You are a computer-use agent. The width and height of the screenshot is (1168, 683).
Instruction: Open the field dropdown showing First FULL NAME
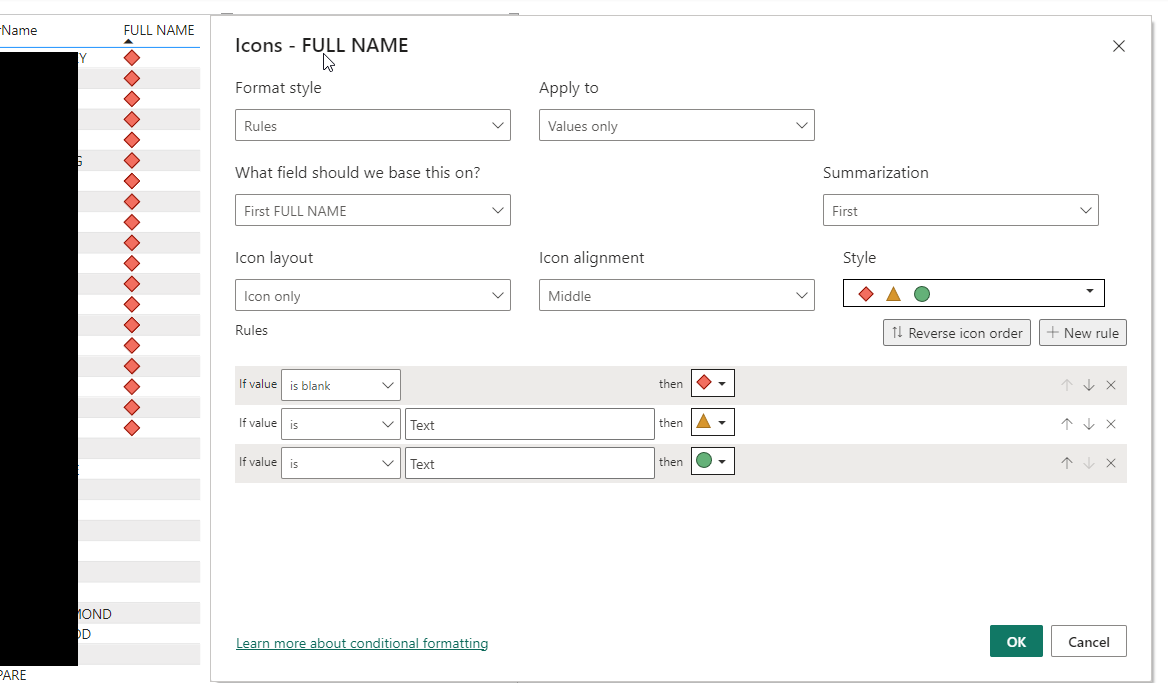click(372, 210)
